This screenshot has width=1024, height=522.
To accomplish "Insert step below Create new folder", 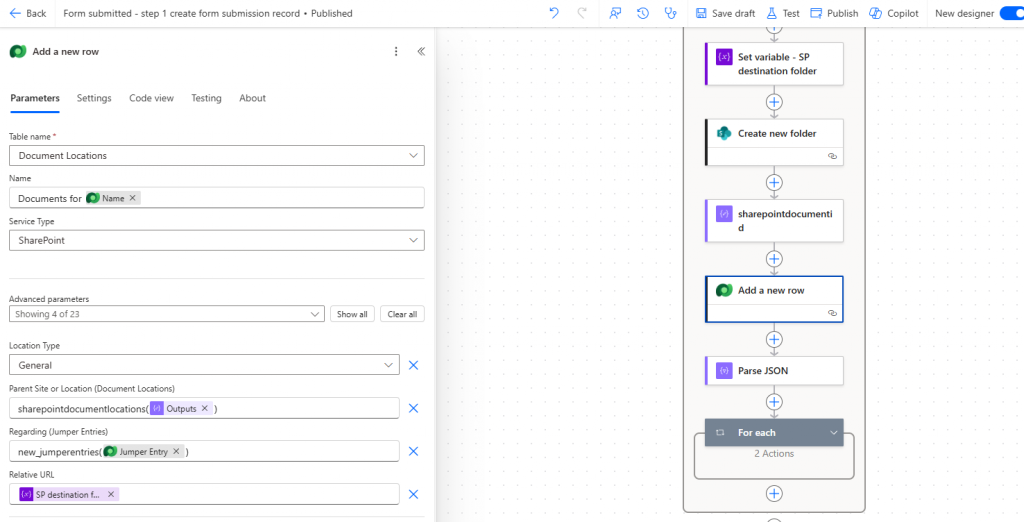I will pyautogui.click(x=774, y=182).
